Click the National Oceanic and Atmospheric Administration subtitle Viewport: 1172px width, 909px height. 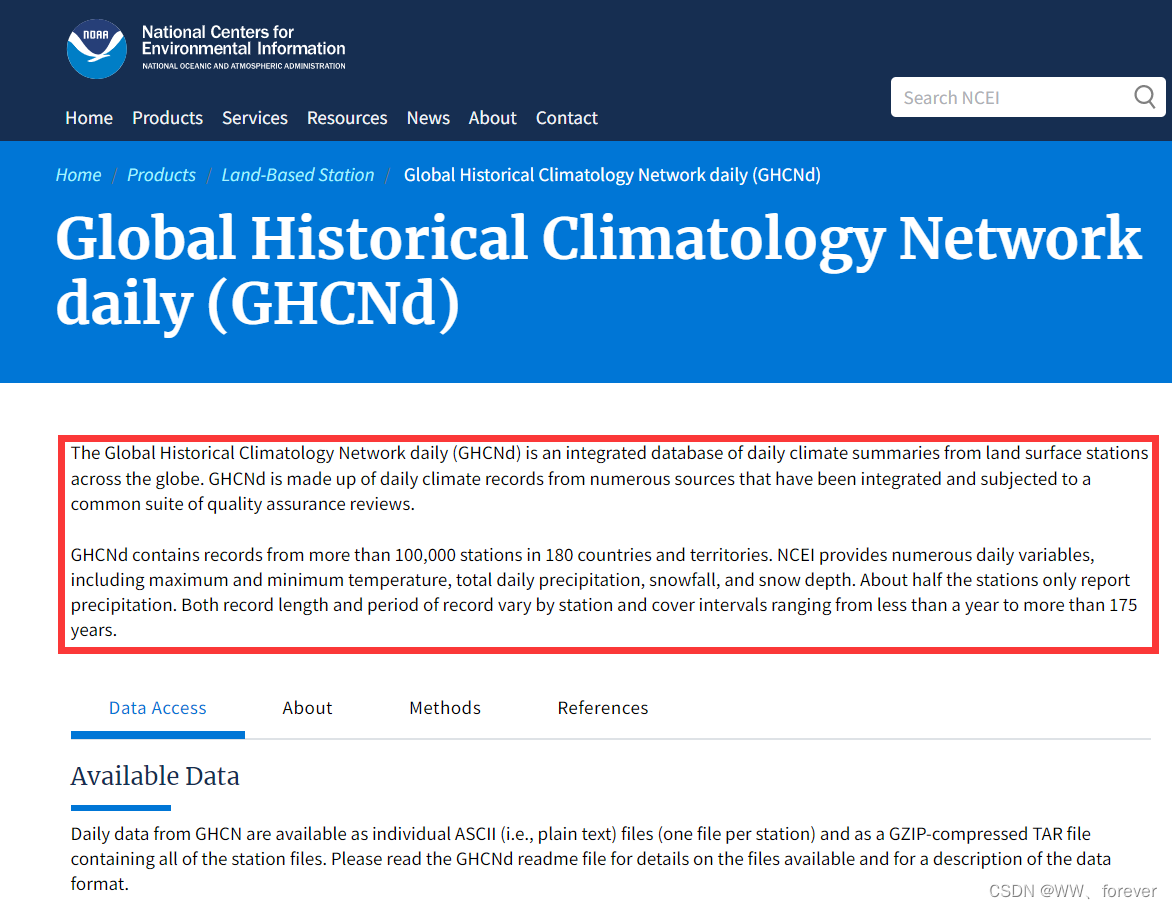point(244,66)
